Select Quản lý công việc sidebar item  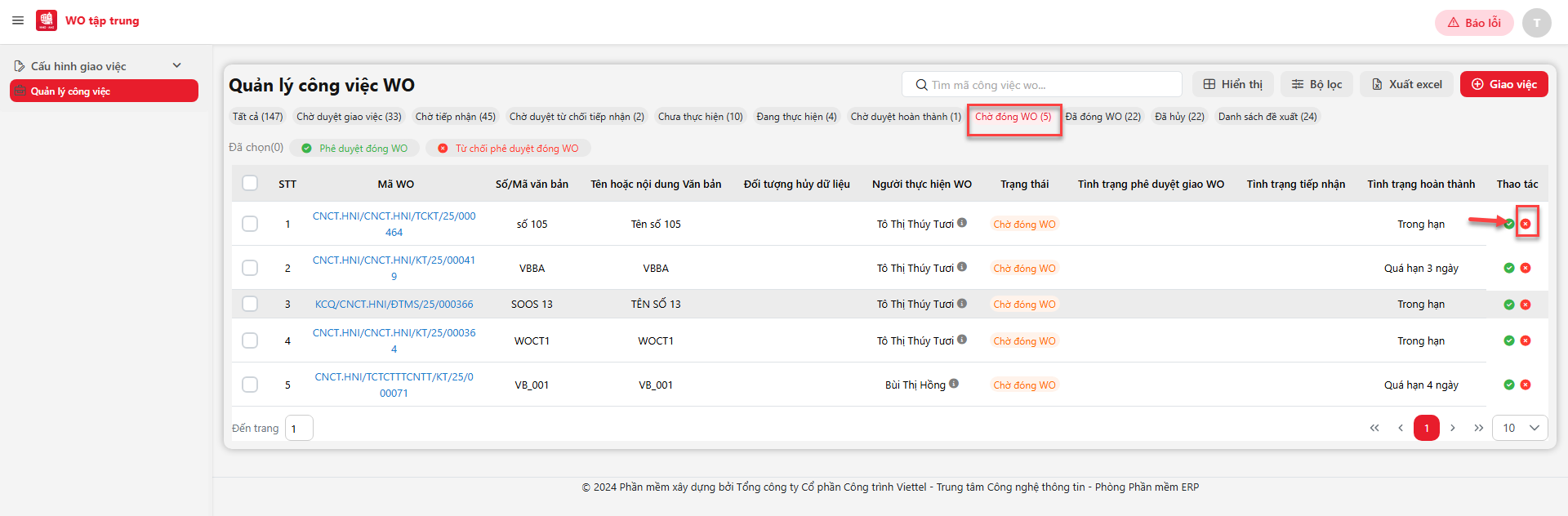click(104, 91)
